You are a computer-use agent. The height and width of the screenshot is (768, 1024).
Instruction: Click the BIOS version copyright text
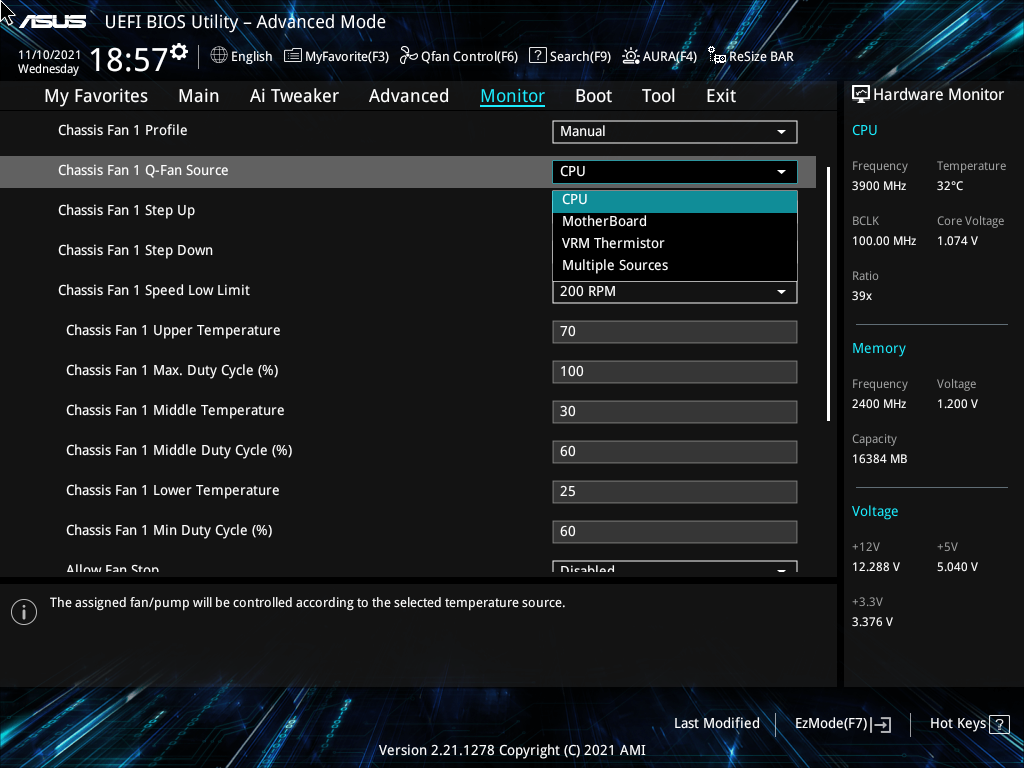[x=512, y=750]
